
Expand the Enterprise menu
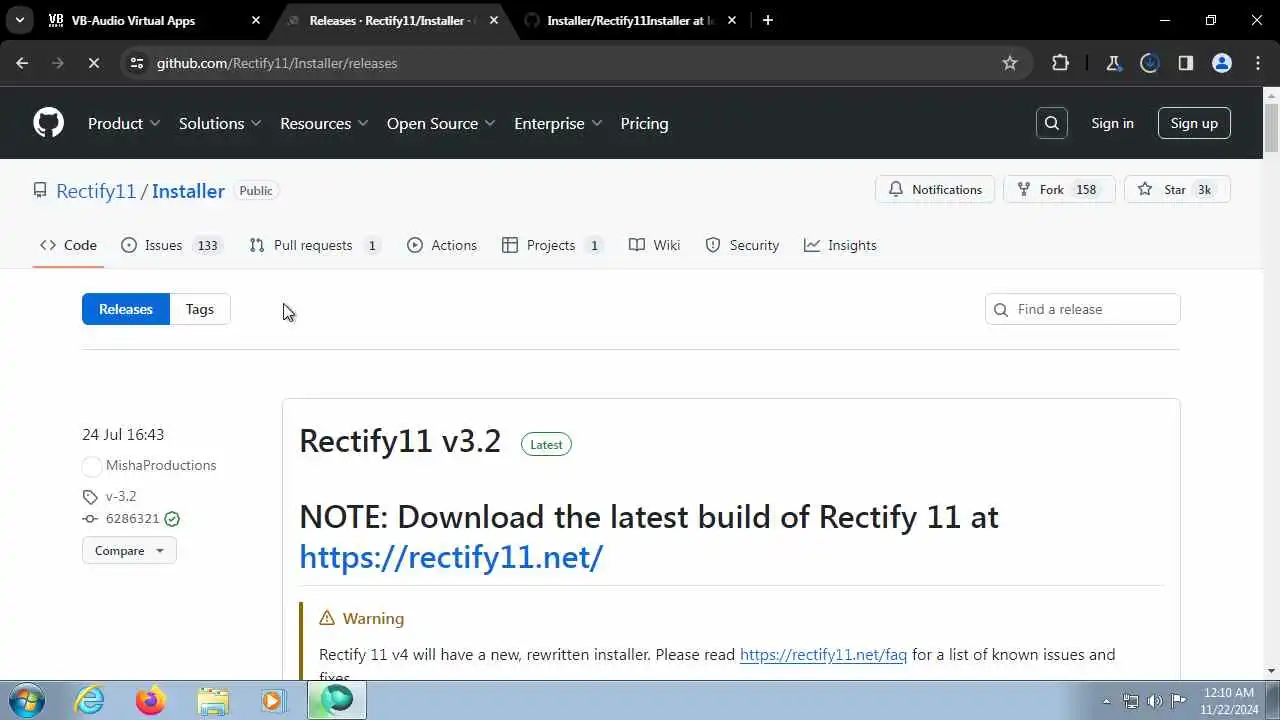coord(558,123)
